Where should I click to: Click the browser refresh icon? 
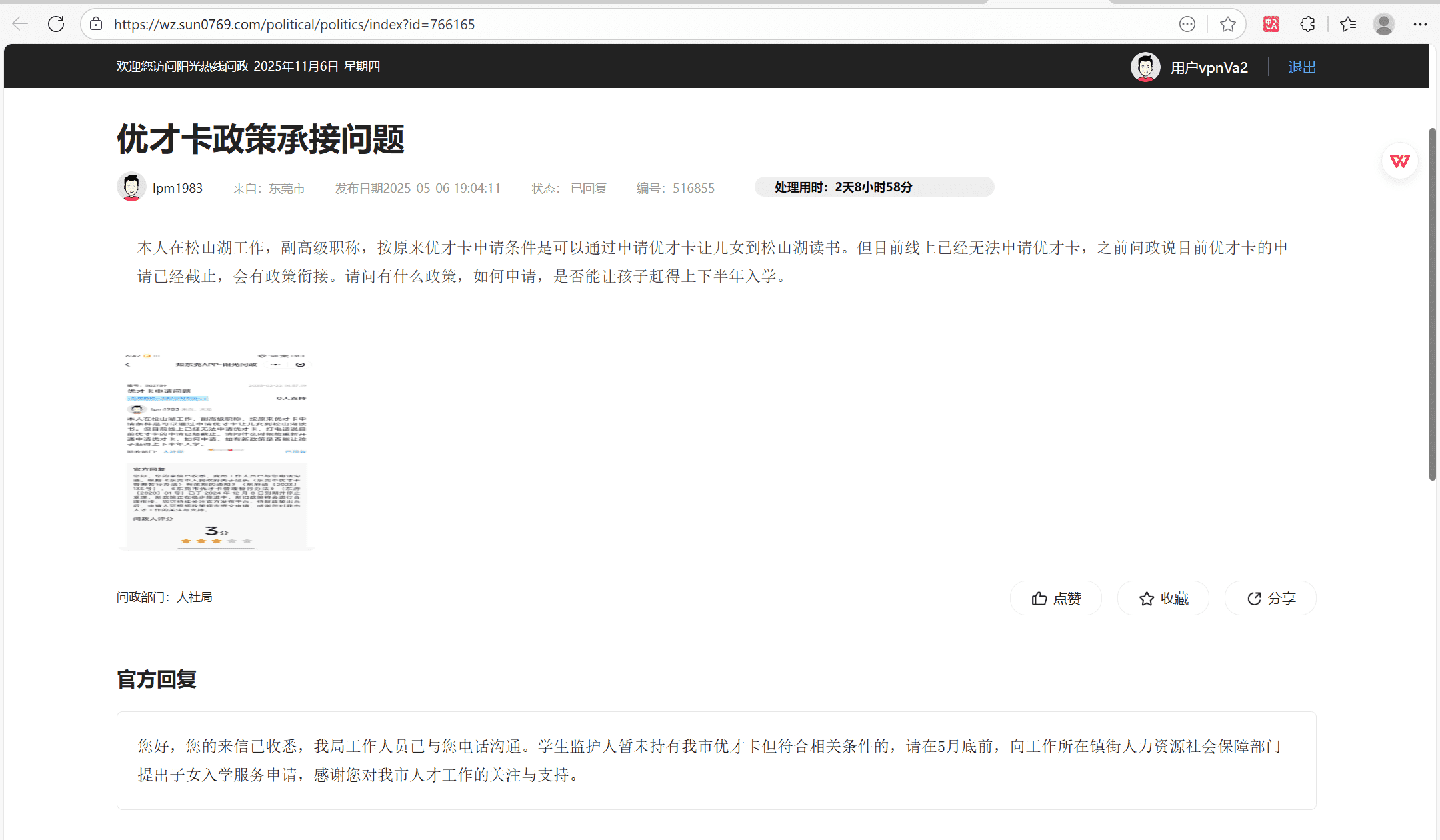56,24
